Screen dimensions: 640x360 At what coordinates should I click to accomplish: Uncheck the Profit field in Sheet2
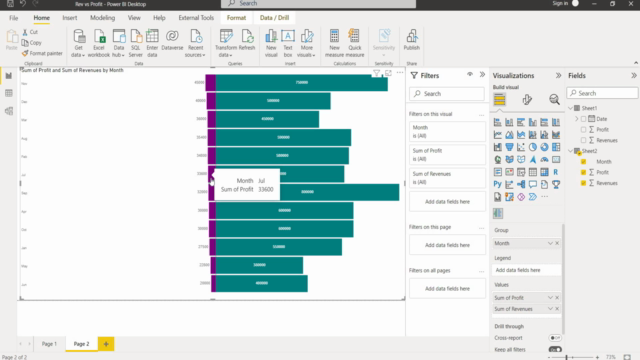coord(583,172)
